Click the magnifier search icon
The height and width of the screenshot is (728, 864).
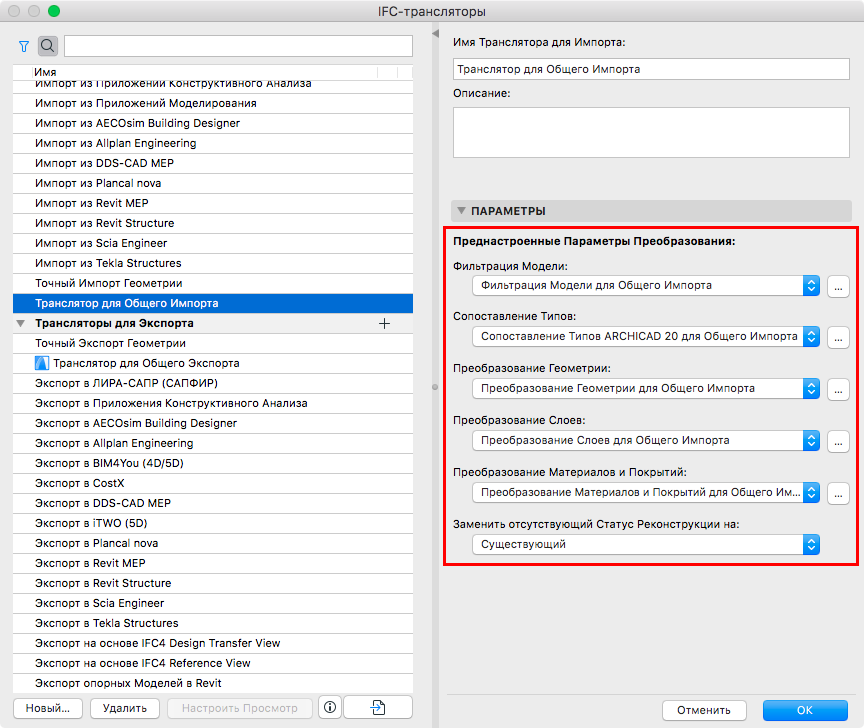pos(48,46)
